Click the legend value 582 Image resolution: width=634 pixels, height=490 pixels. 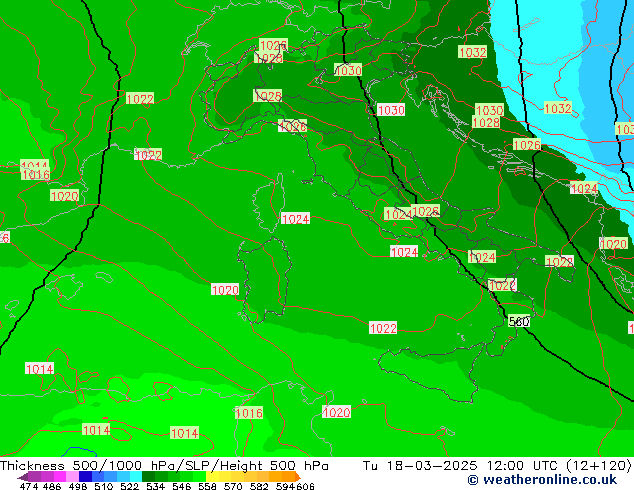259,486
